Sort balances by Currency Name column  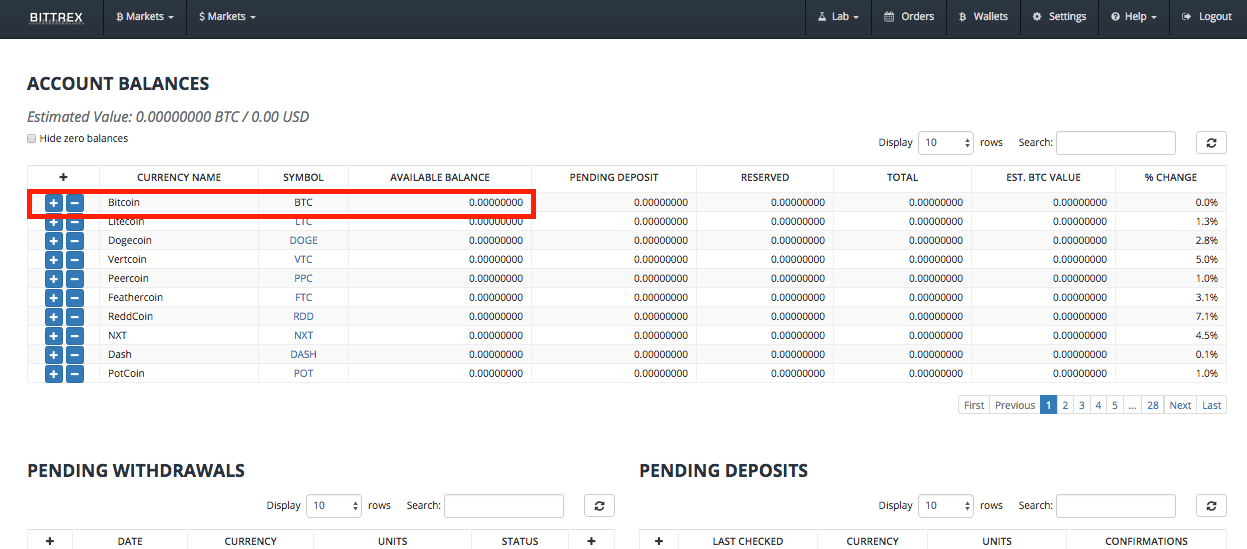coord(179,177)
